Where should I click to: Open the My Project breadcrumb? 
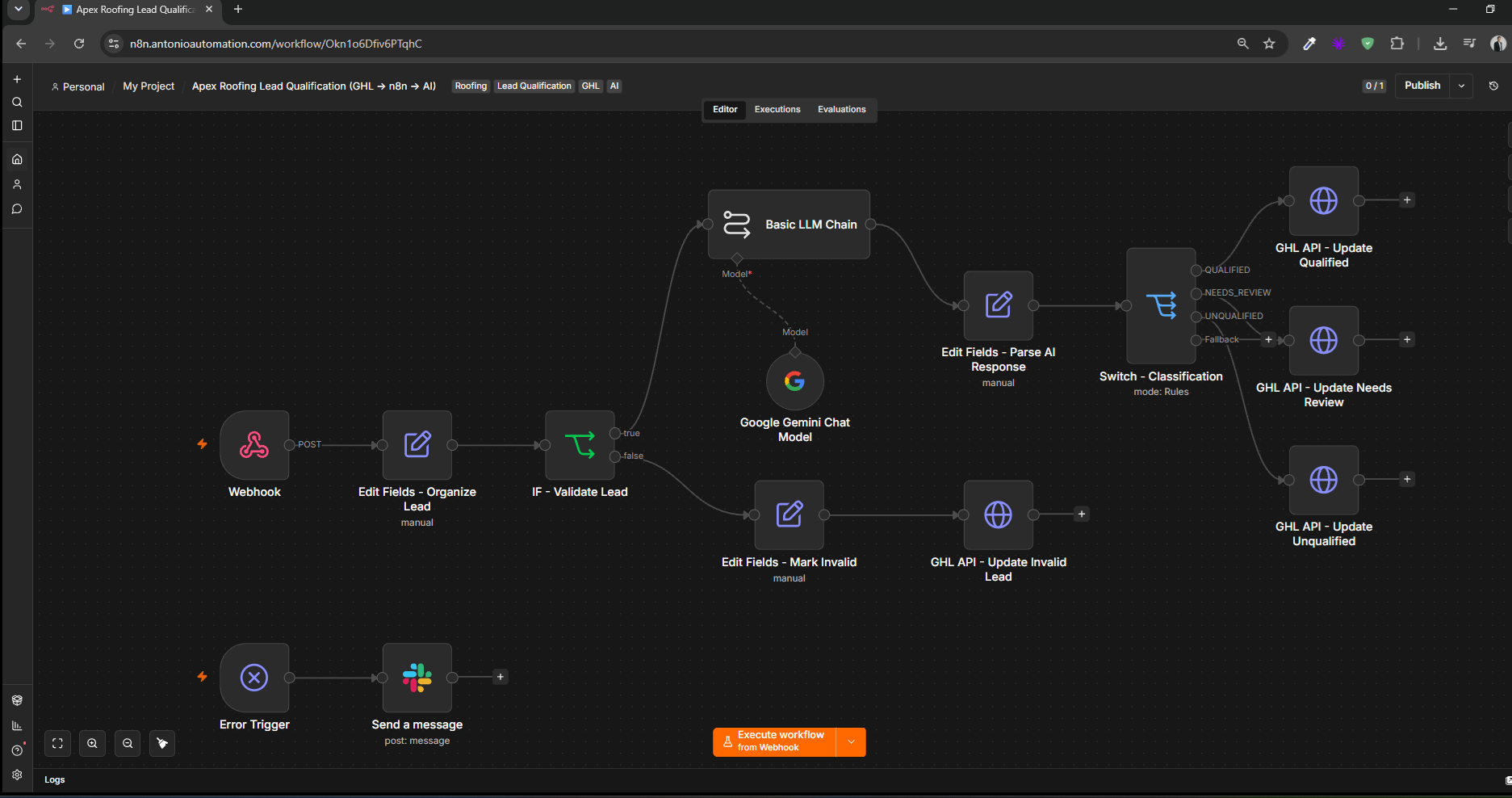coord(149,86)
